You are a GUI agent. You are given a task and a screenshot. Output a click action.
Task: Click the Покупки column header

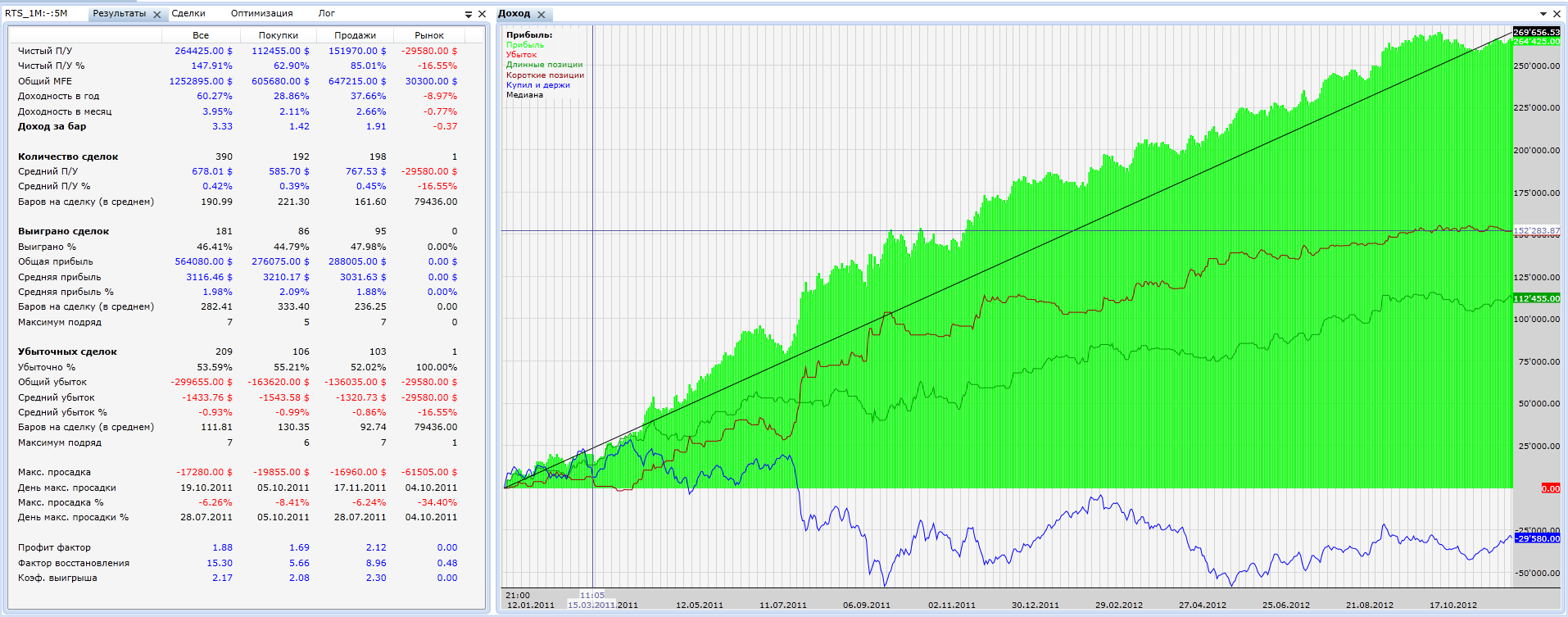[x=279, y=35]
